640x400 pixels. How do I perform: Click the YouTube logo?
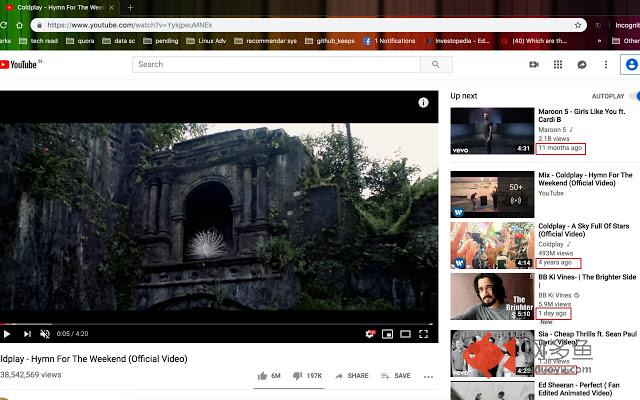pos(18,64)
